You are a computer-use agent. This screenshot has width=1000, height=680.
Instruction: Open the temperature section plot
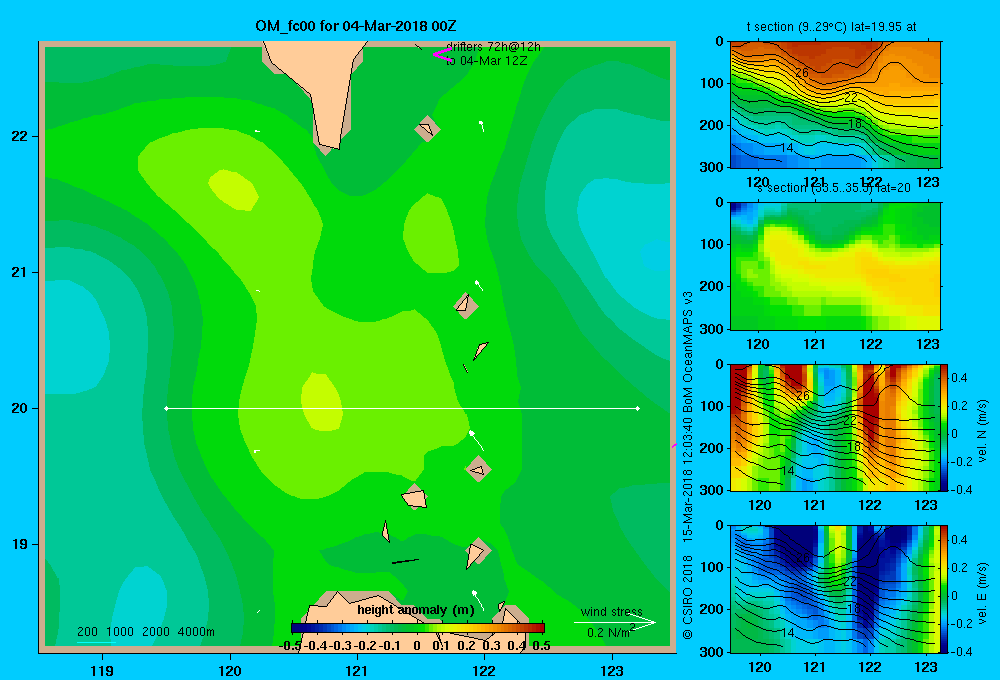click(835, 104)
